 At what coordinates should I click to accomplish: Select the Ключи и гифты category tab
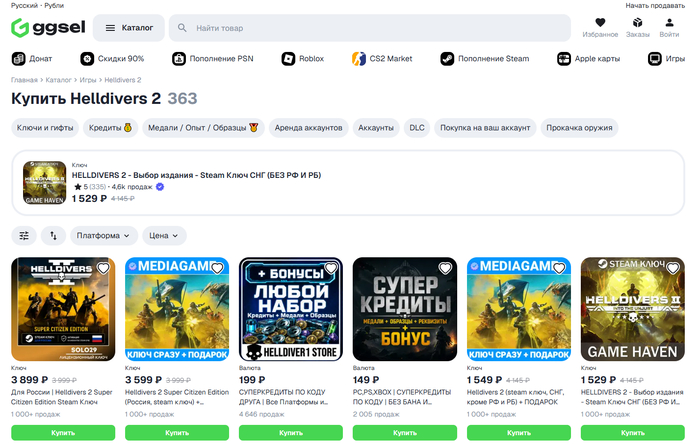(x=45, y=128)
